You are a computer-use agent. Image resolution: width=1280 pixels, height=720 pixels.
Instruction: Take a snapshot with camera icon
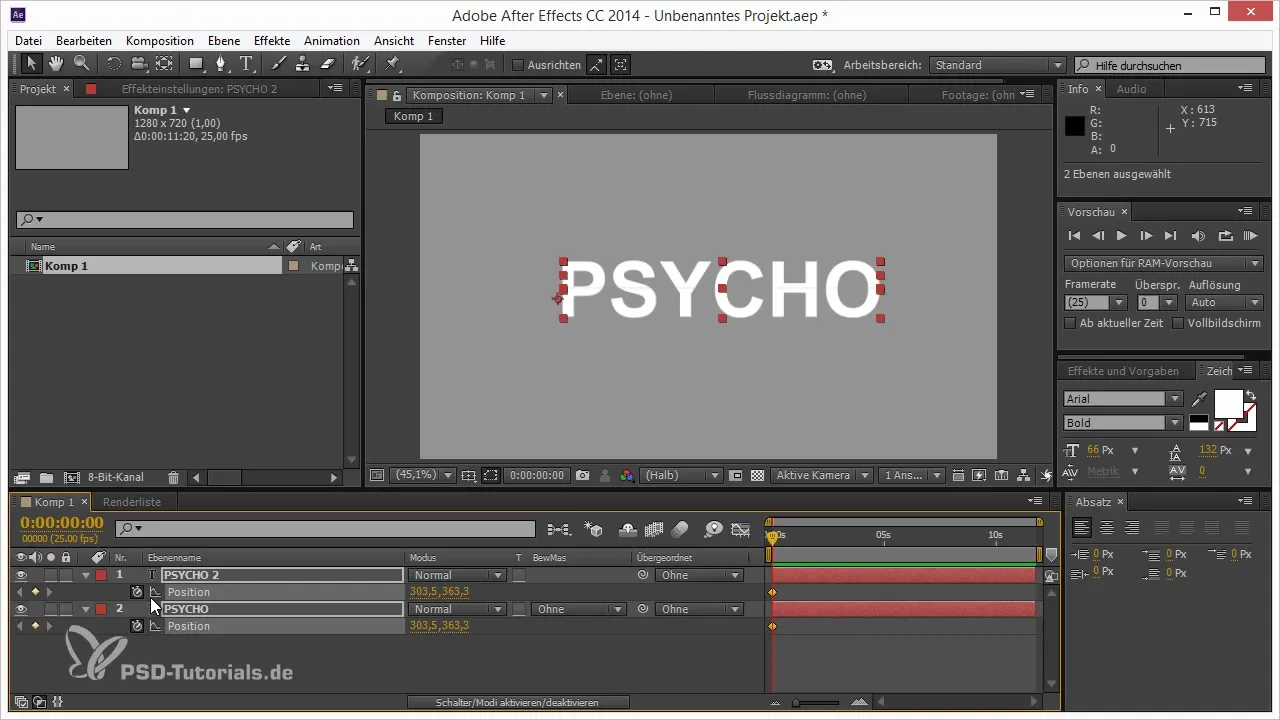coord(582,476)
